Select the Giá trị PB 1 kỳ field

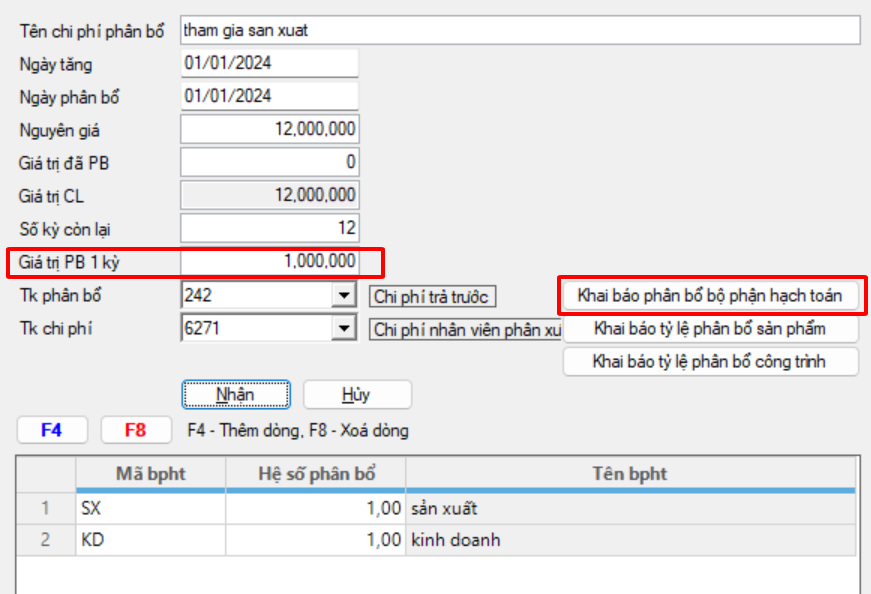tap(268, 262)
